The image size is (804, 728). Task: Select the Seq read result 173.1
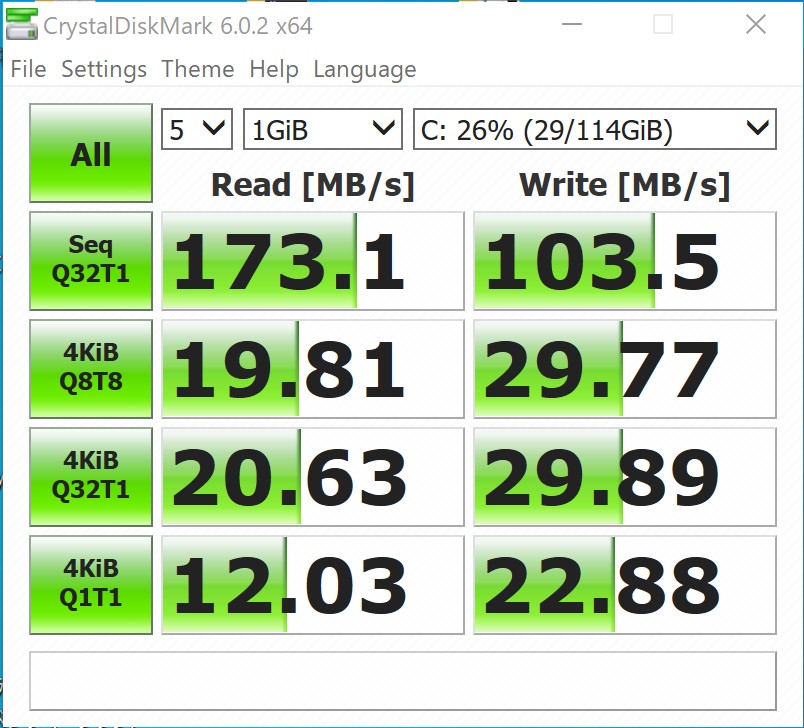pos(313,261)
